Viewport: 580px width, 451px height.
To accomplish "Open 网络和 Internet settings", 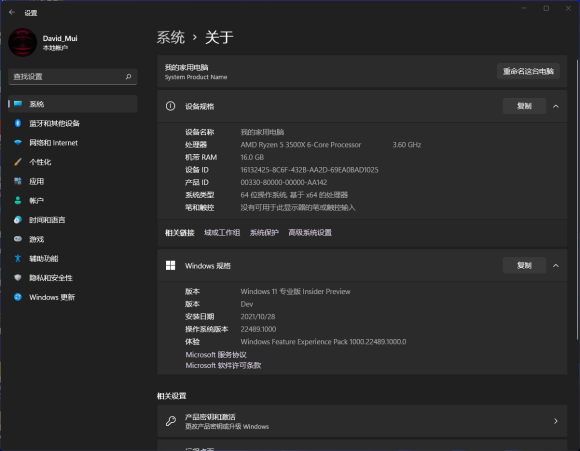I will (x=73, y=143).
